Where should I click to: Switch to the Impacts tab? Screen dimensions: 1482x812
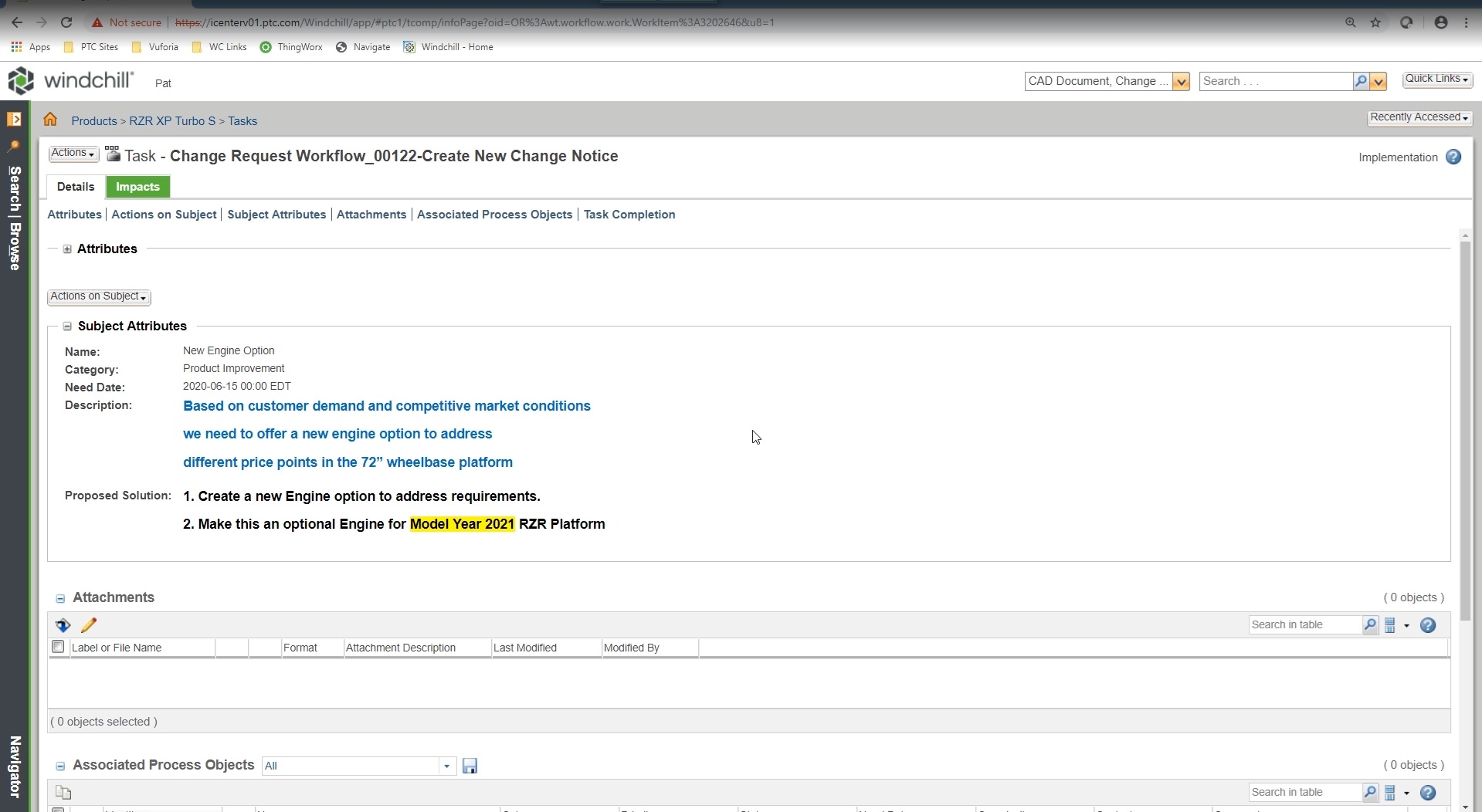pyautogui.click(x=137, y=187)
